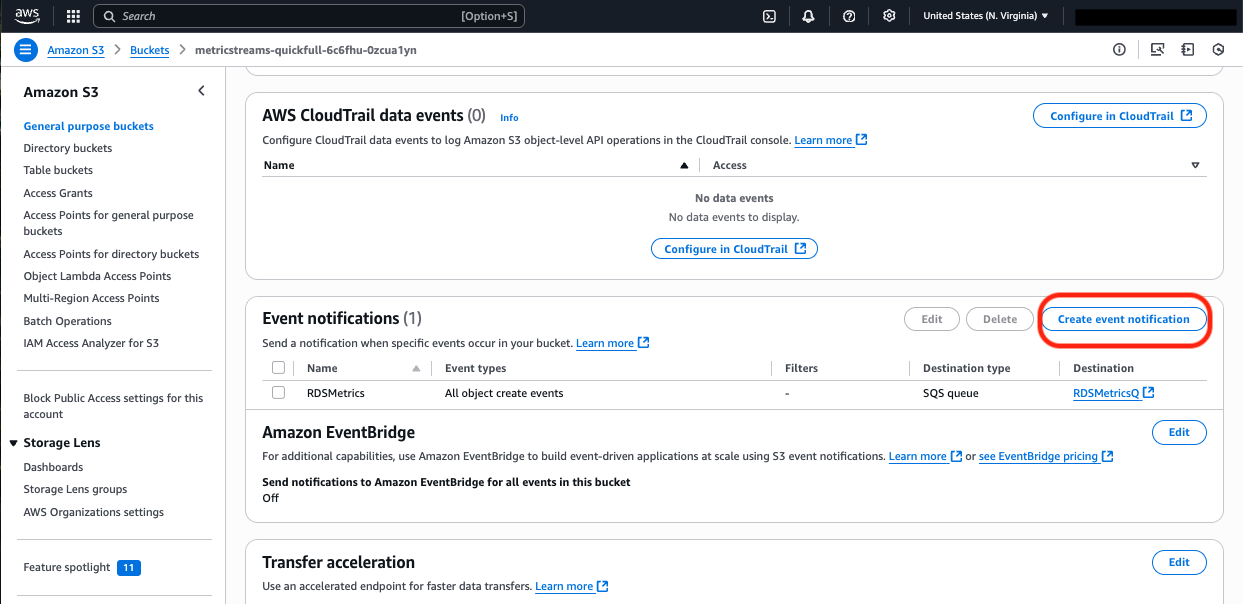Viewport: 1243px width, 604px height.
Task: Sort event notifications by Name column
Action: pyautogui.click(x=323, y=368)
